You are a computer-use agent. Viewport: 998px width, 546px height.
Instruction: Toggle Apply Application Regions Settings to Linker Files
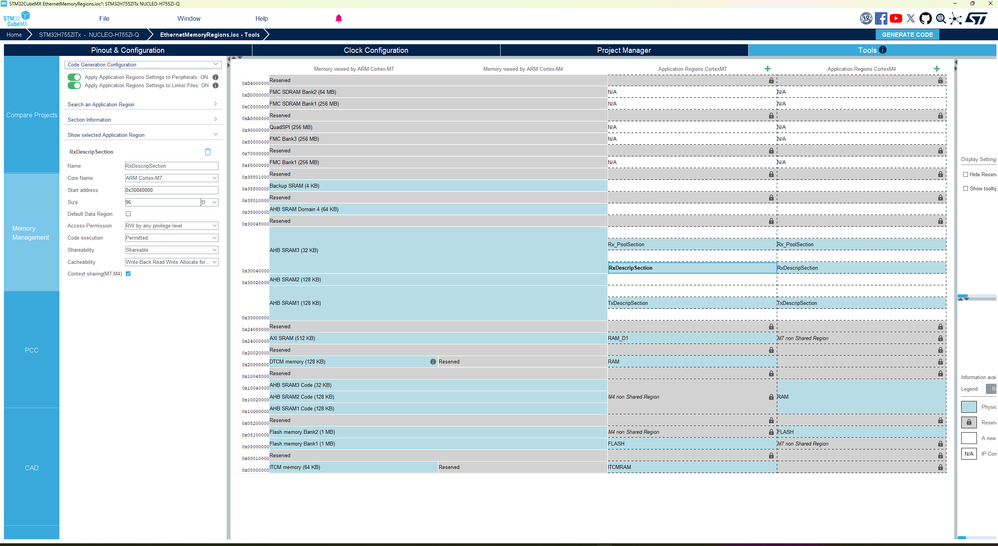point(74,85)
